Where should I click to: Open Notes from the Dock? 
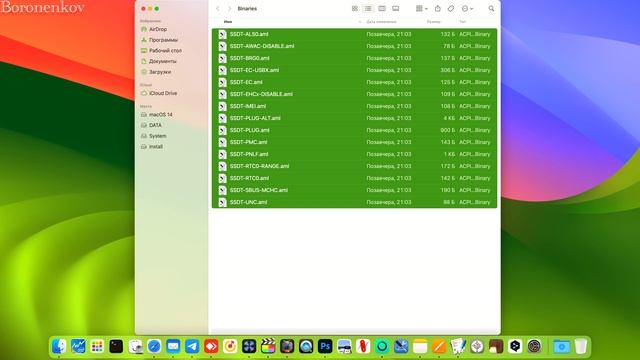point(420,347)
